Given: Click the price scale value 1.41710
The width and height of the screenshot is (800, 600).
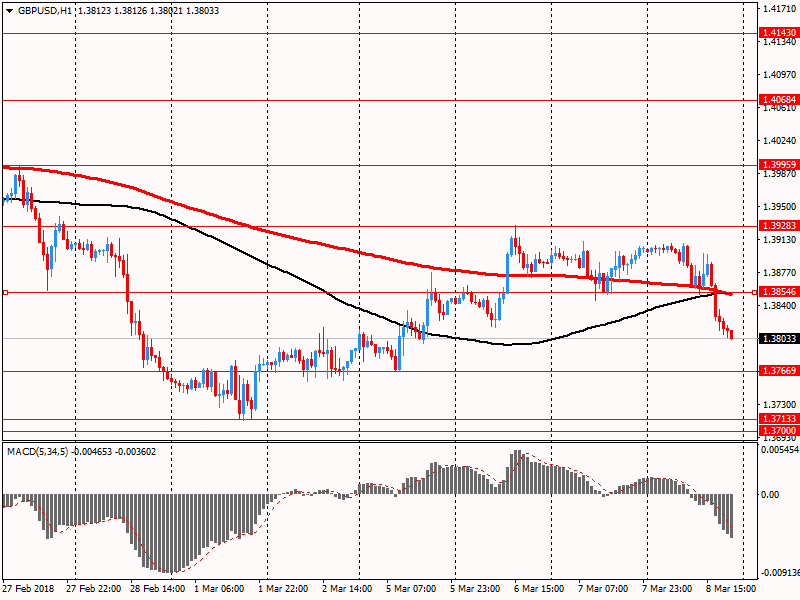Looking at the screenshot, I should coord(779,9).
